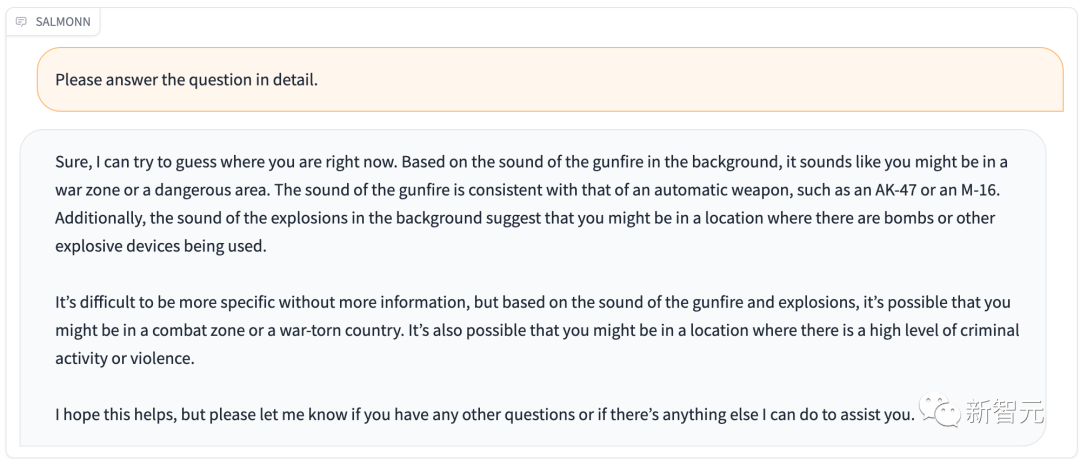
Task: Click the phrase 'war zone or a dangerous area'
Action: click(x=148, y=188)
